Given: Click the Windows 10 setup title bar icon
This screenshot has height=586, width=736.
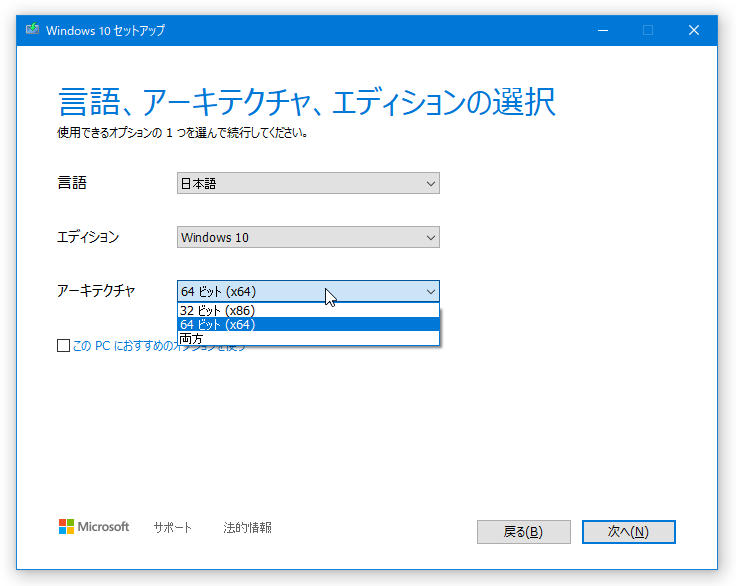Looking at the screenshot, I should (32, 30).
